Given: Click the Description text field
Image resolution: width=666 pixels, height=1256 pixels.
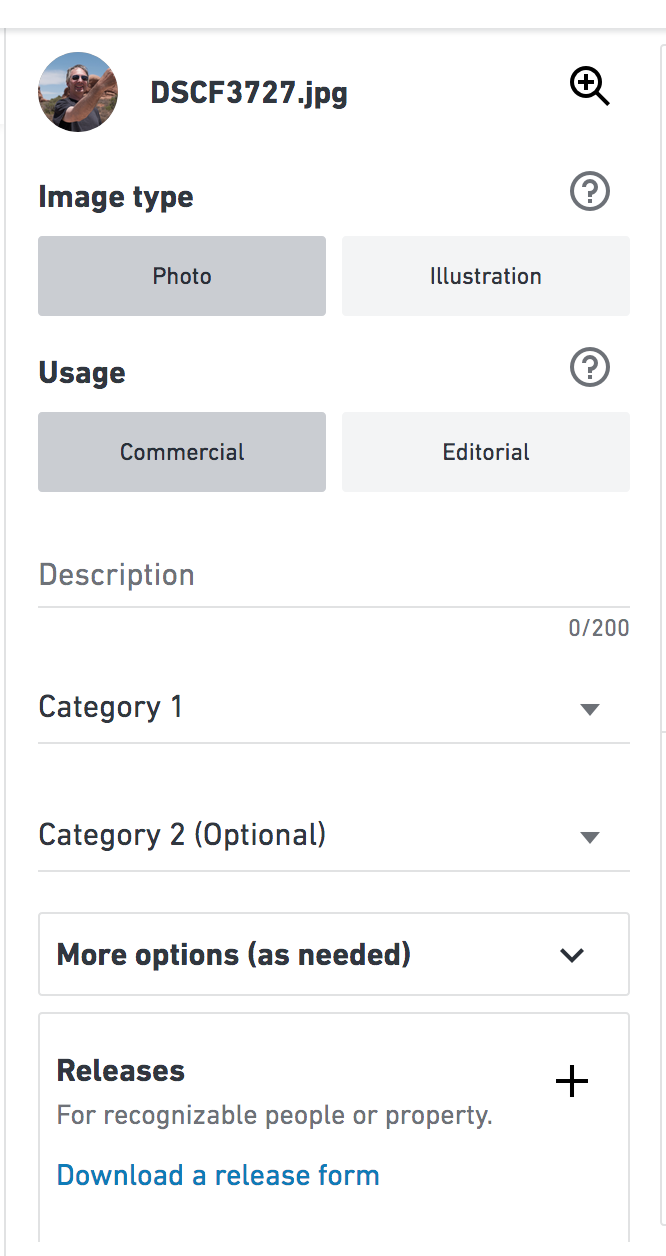Looking at the screenshot, I should click(334, 575).
